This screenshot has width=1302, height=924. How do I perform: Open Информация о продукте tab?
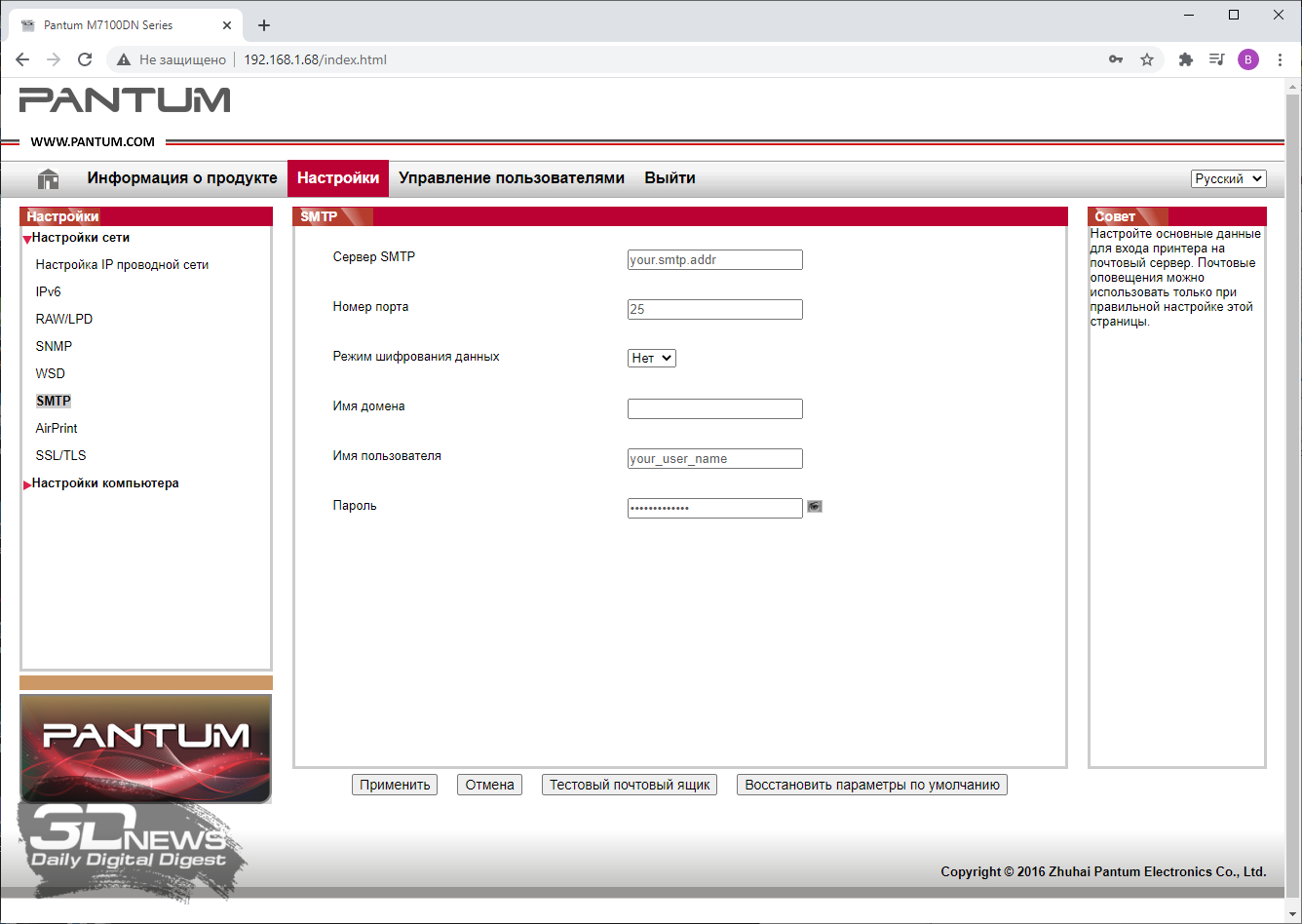182,178
